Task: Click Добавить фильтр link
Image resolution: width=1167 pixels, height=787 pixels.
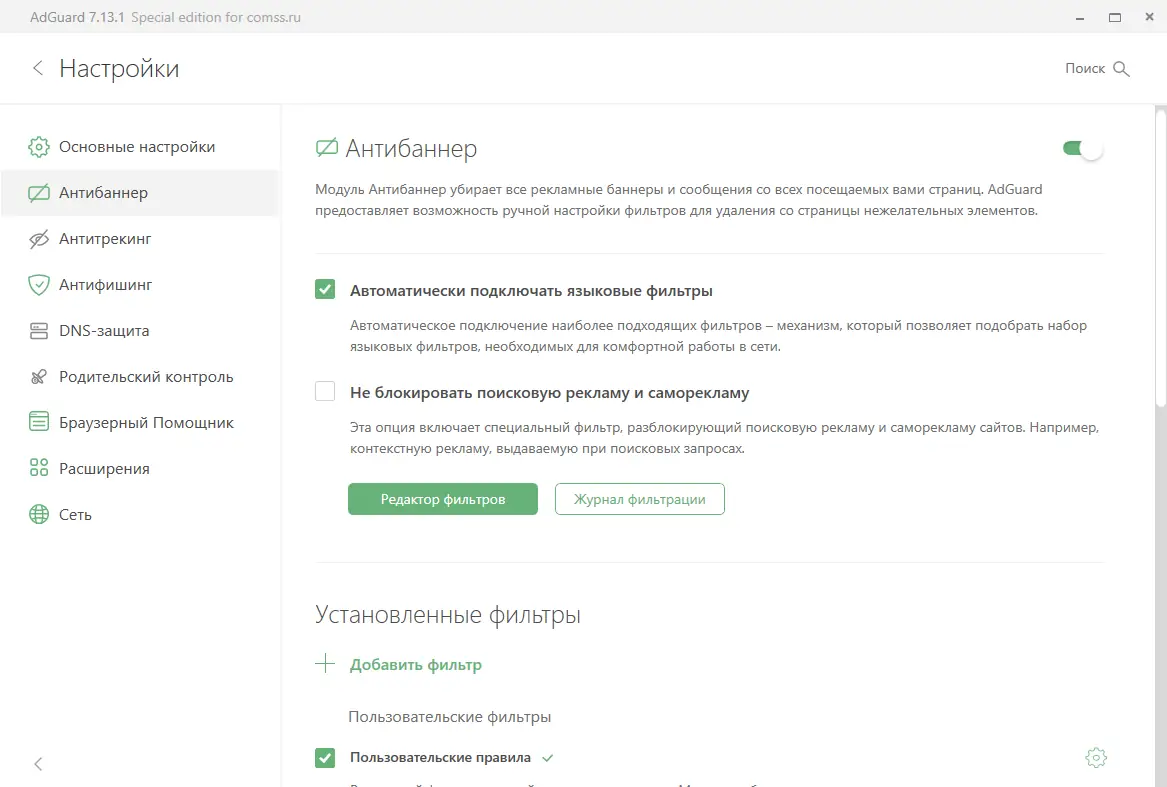Action: coord(415,665)
